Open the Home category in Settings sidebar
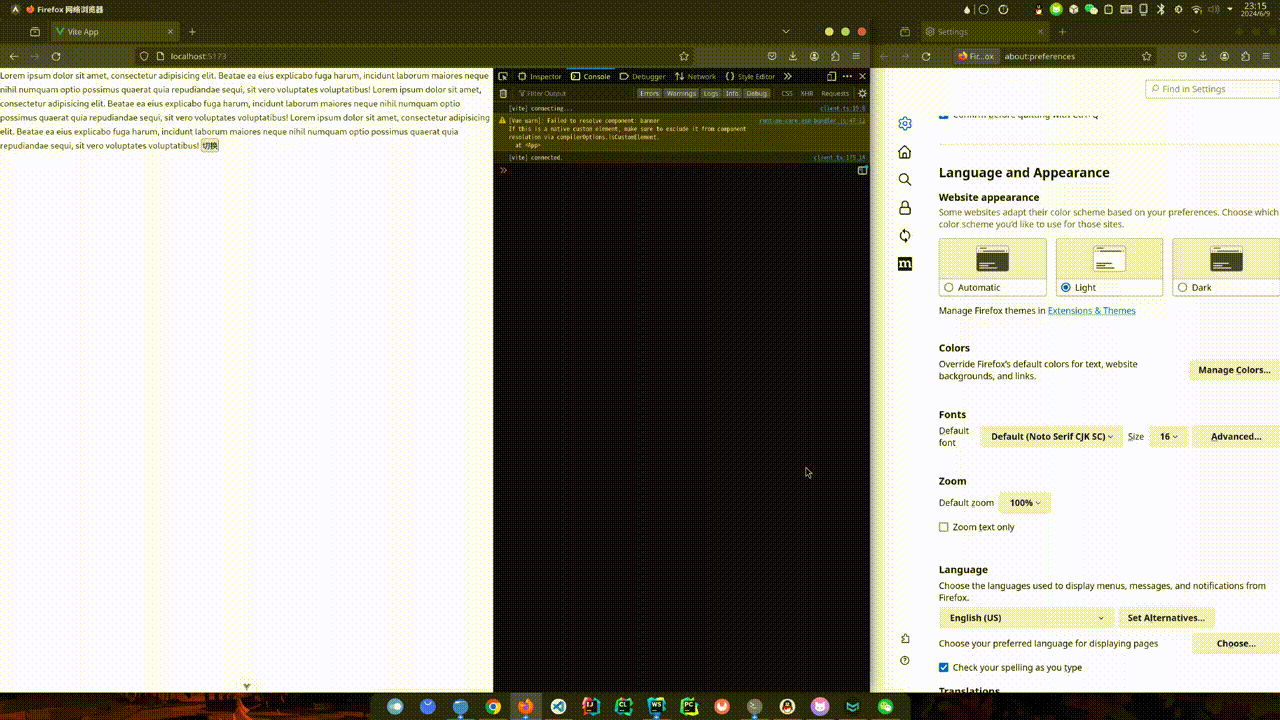The width and height of the screenshot is (1280, 720). point(905,152)
